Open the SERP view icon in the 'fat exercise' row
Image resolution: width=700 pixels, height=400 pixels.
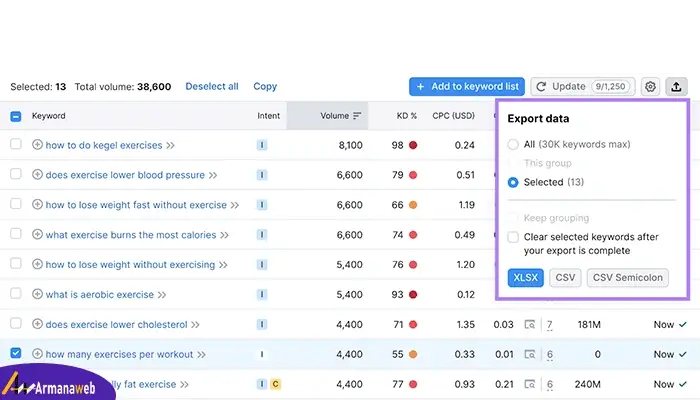[x=530, y=384]
